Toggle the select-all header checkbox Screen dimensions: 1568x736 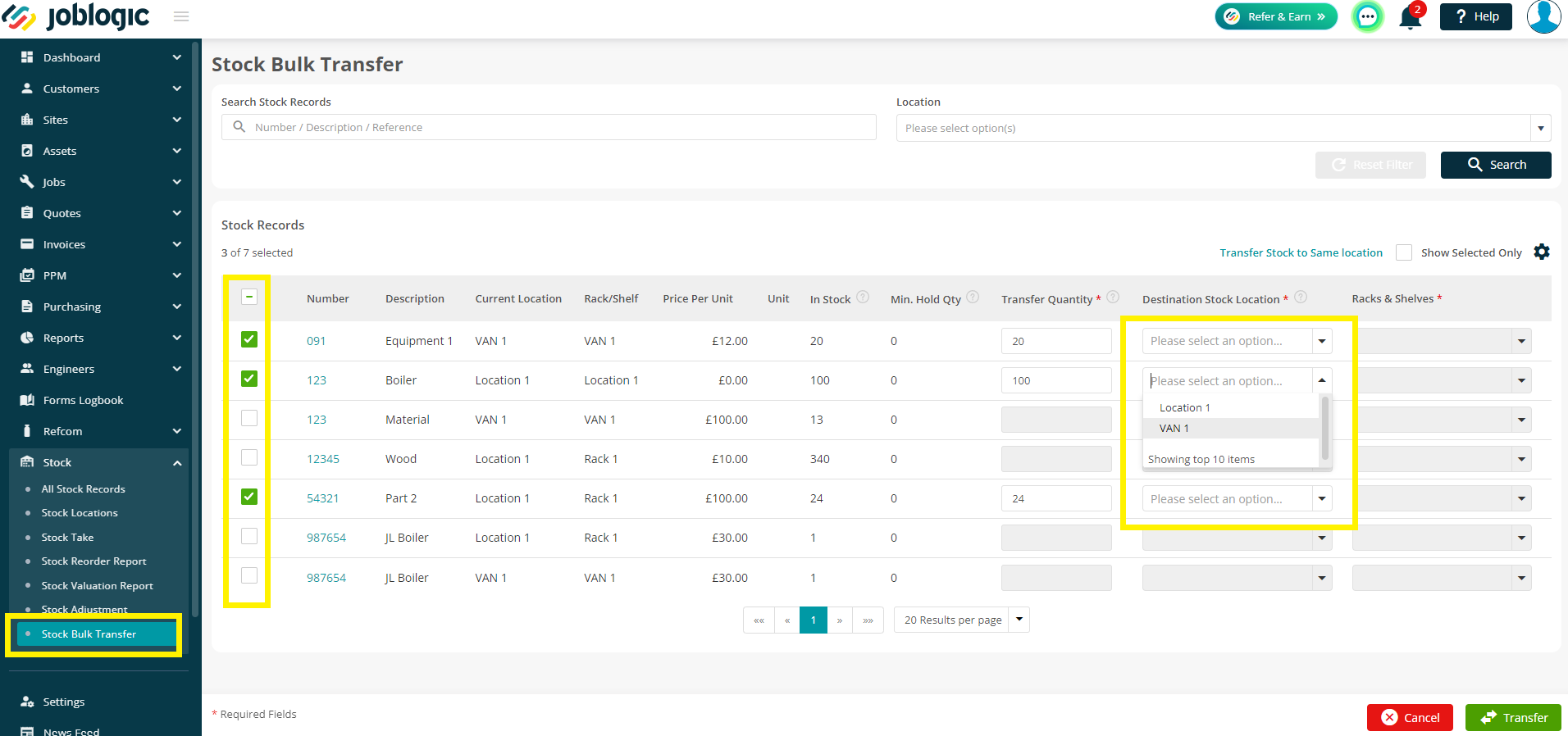click(249, 297)
